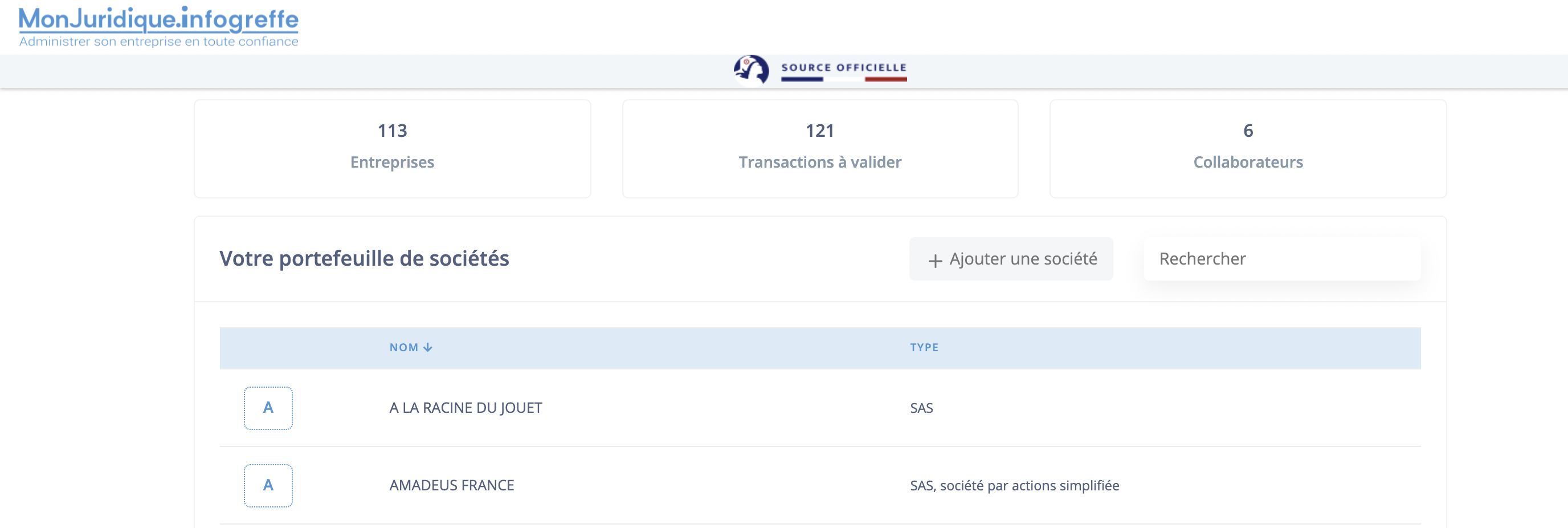Click the MonJuridique.infogreffe logo
The width and height of the screenshot is (1568, 528).
[x=157, y=21]
